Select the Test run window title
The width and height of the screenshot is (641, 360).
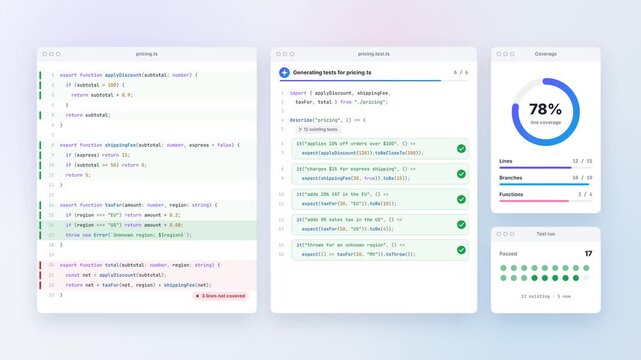tap(545, 234)
